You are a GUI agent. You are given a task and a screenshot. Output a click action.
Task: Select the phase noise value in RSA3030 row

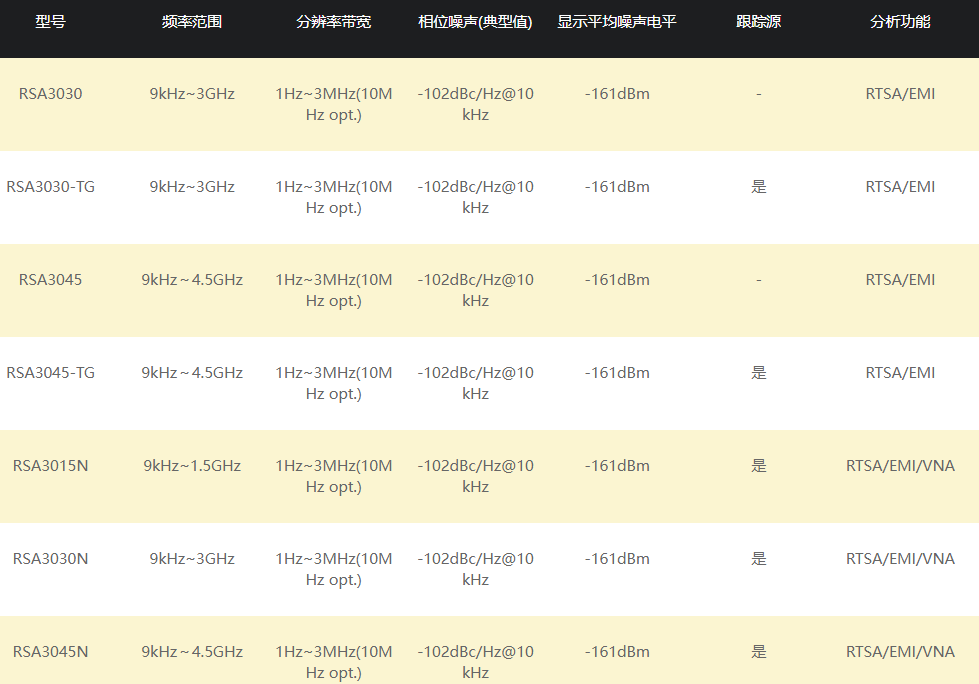[x=475, y=104]
